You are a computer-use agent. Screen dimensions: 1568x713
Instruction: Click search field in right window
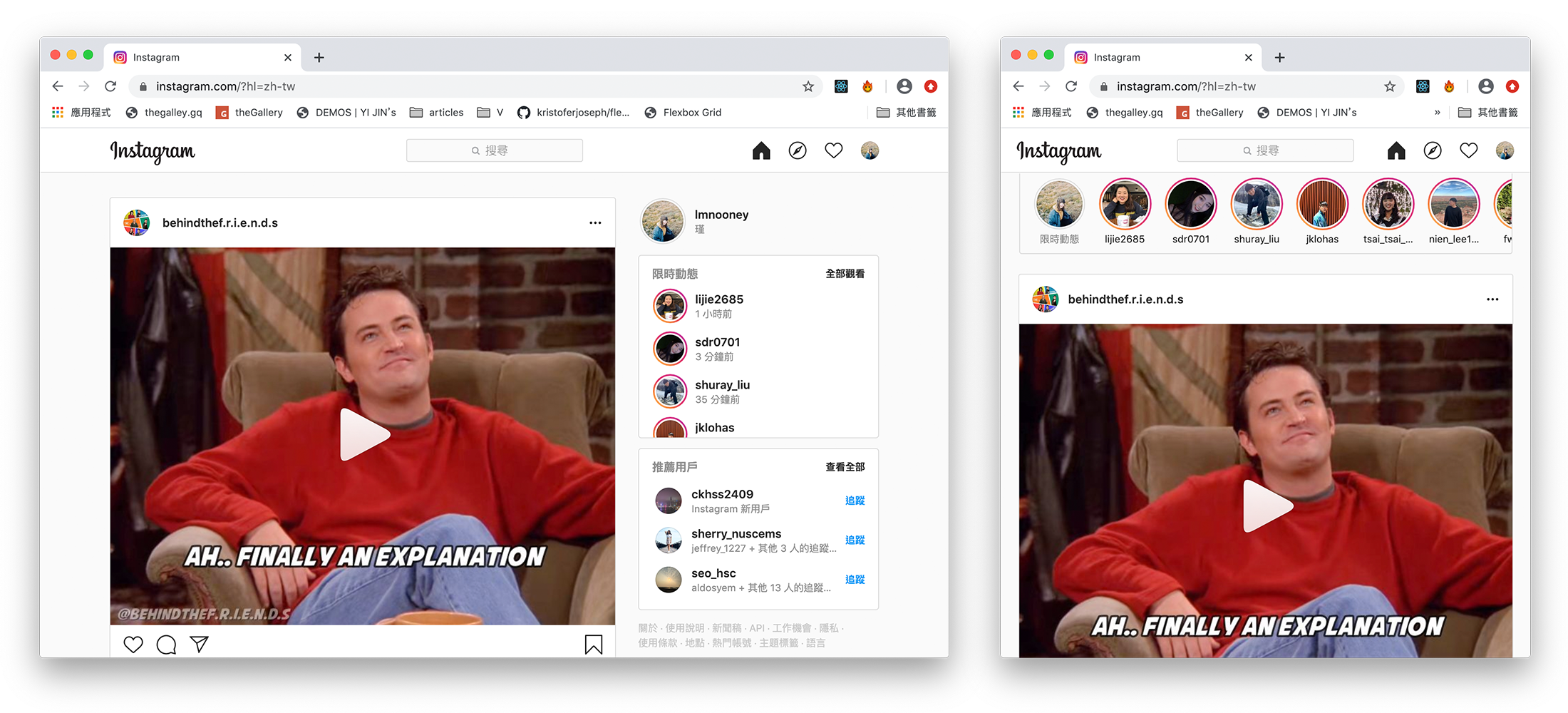tap(1265, 150)
